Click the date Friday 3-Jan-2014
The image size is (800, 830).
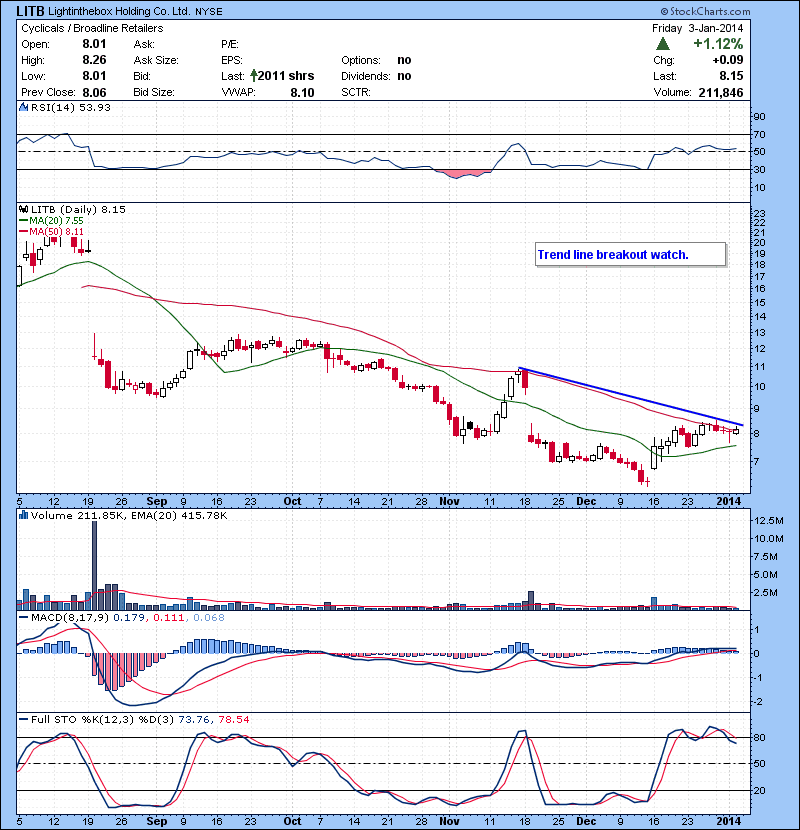[697, 28]
